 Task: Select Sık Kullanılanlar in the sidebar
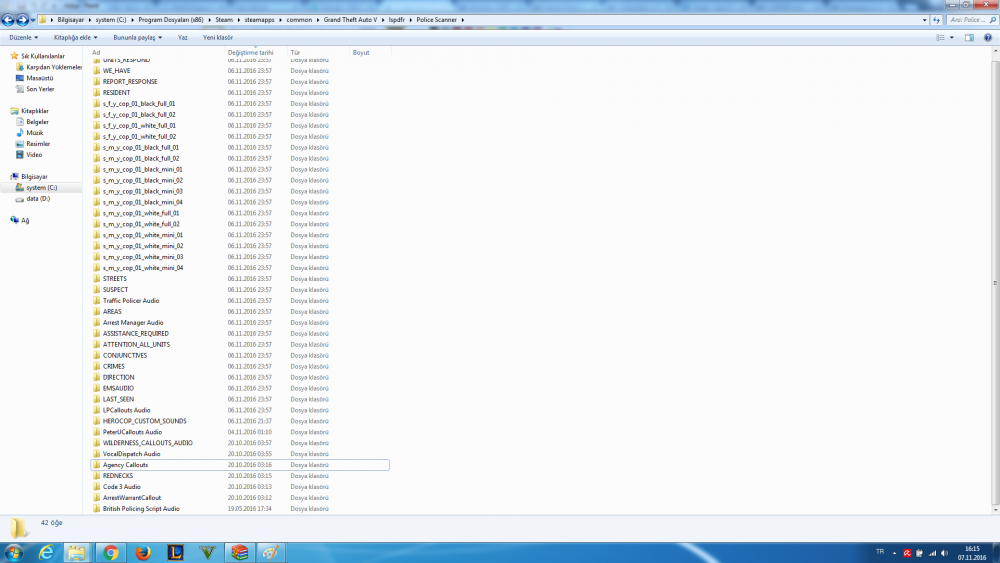pos(42,56)
